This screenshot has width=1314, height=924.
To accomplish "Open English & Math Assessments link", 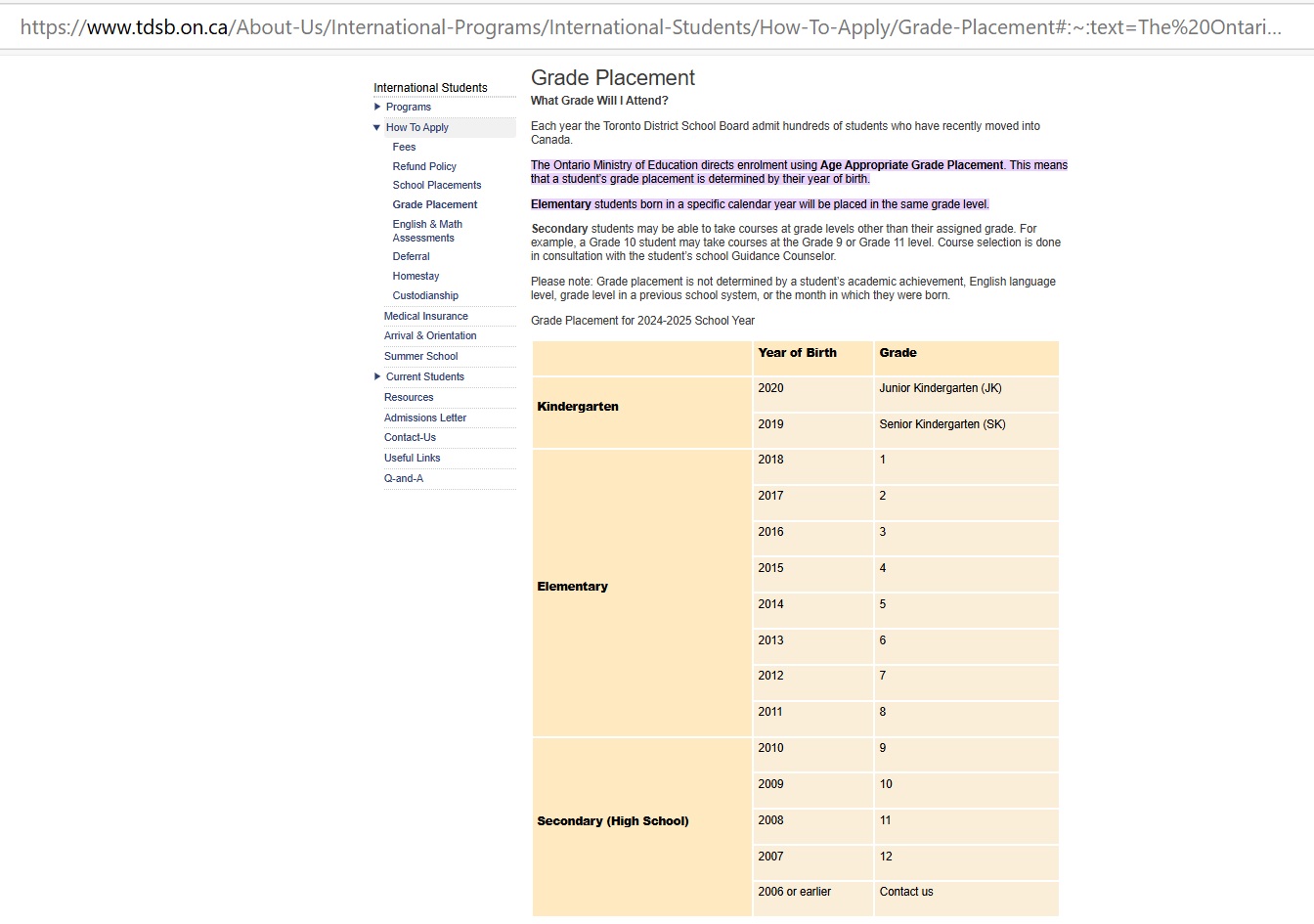I will pos(427,231).
